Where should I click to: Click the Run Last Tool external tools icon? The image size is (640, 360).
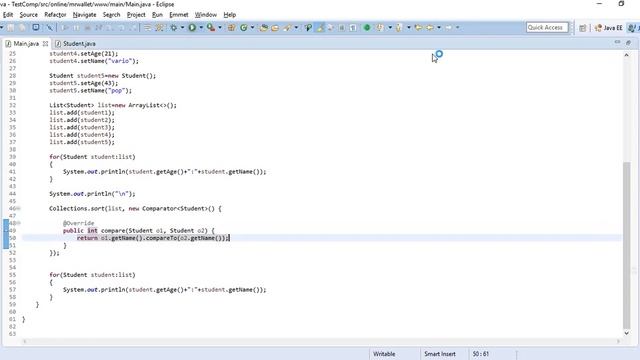[x=211, y=27]
